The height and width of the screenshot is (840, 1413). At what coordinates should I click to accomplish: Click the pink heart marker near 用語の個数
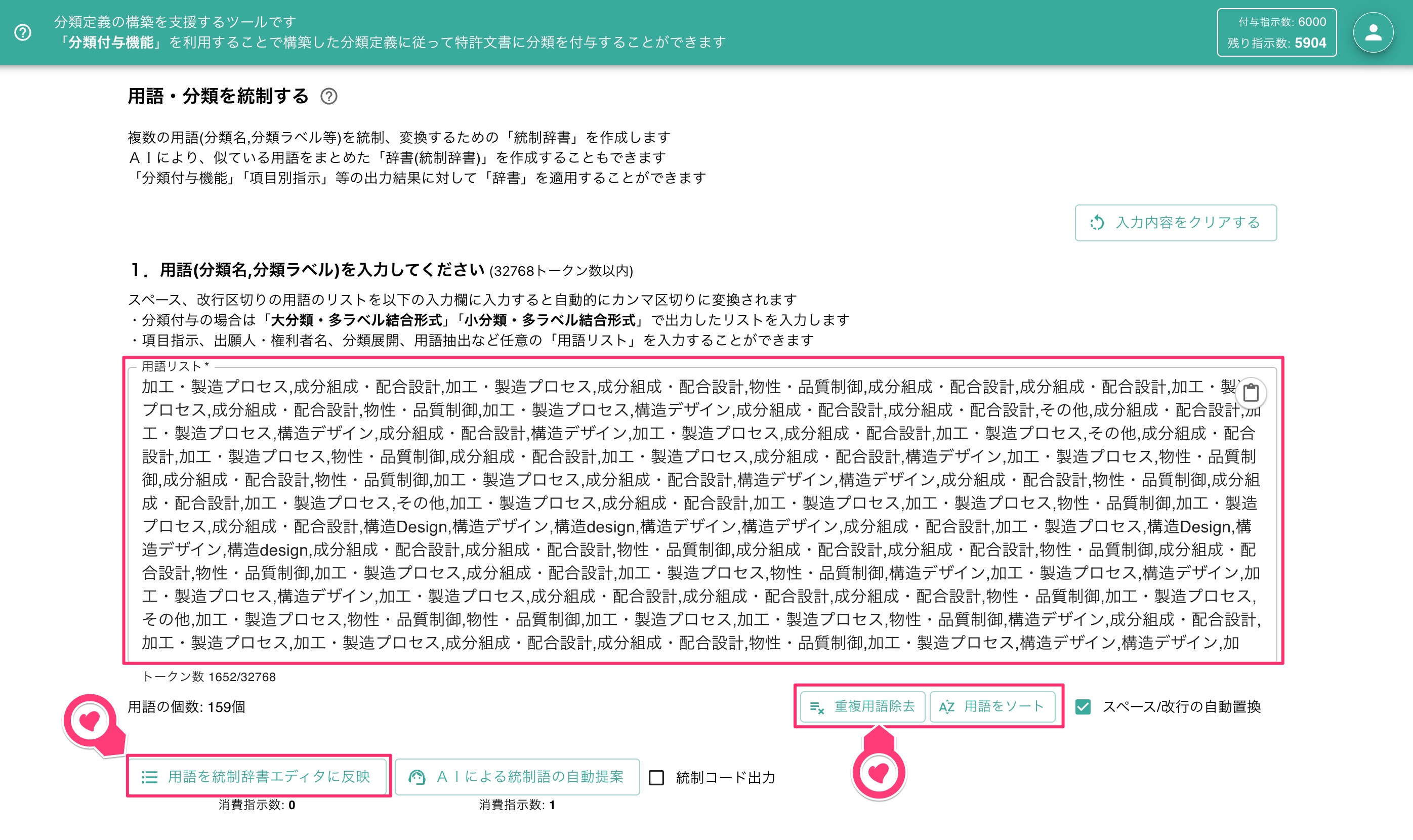click(91, 722)
